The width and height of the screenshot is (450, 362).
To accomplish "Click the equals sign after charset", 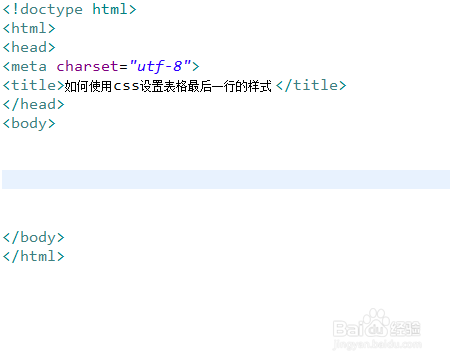I will [x=123, y=67].
